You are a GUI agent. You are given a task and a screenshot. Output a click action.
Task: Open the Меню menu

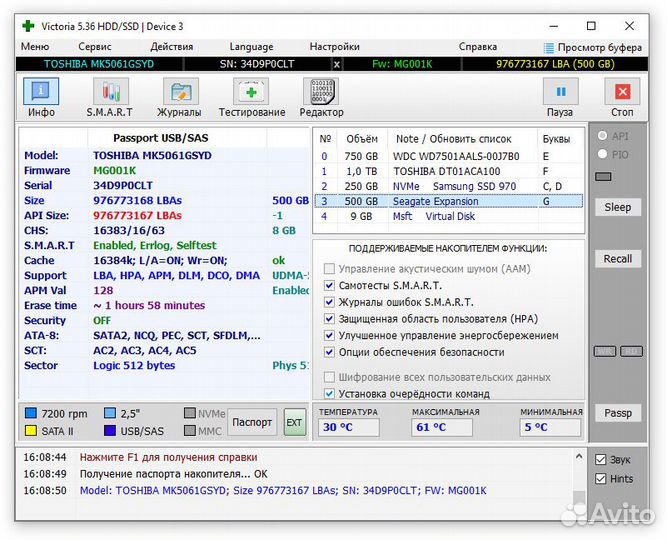(x=35, y=46)
